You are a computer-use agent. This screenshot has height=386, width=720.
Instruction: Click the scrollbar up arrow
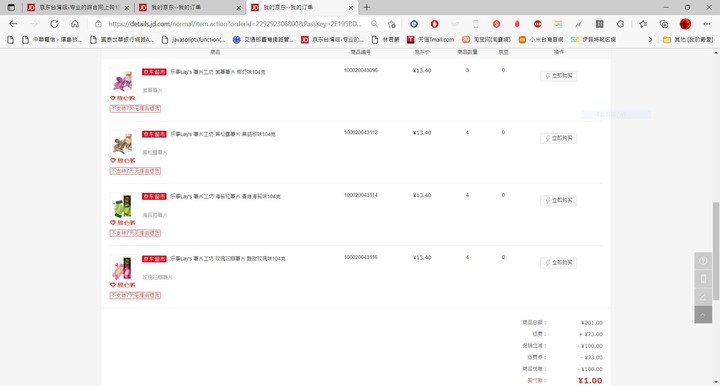(x=716, y=53)
